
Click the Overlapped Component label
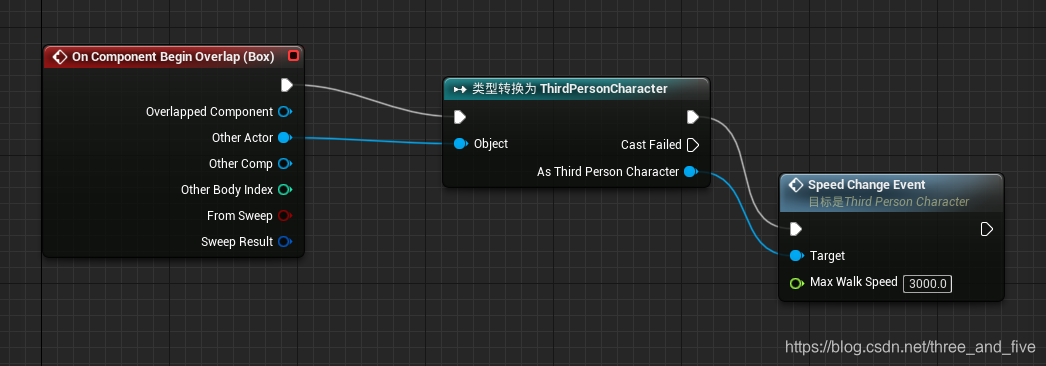tap(209, 112)
